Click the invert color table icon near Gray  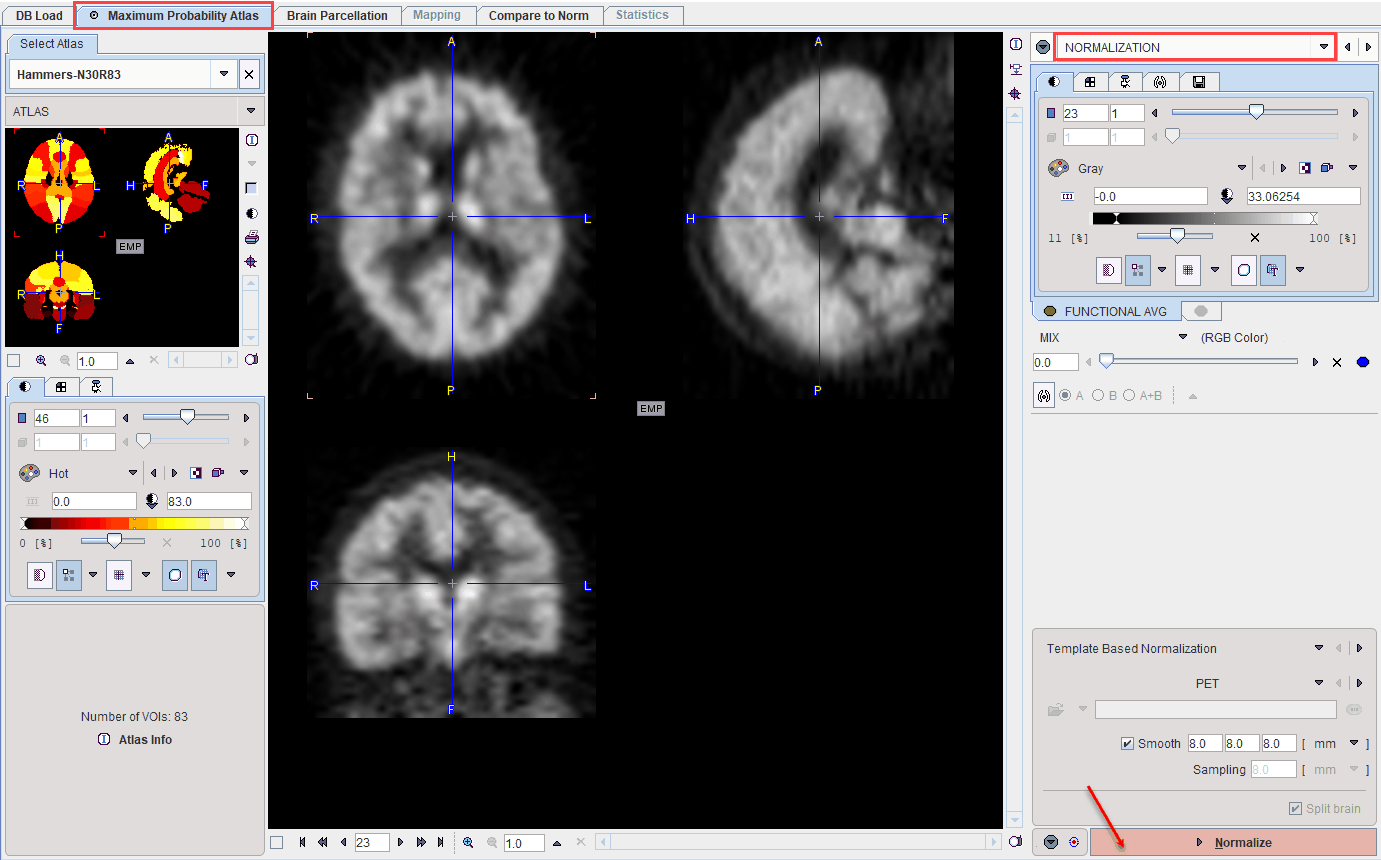(1305, 168)
